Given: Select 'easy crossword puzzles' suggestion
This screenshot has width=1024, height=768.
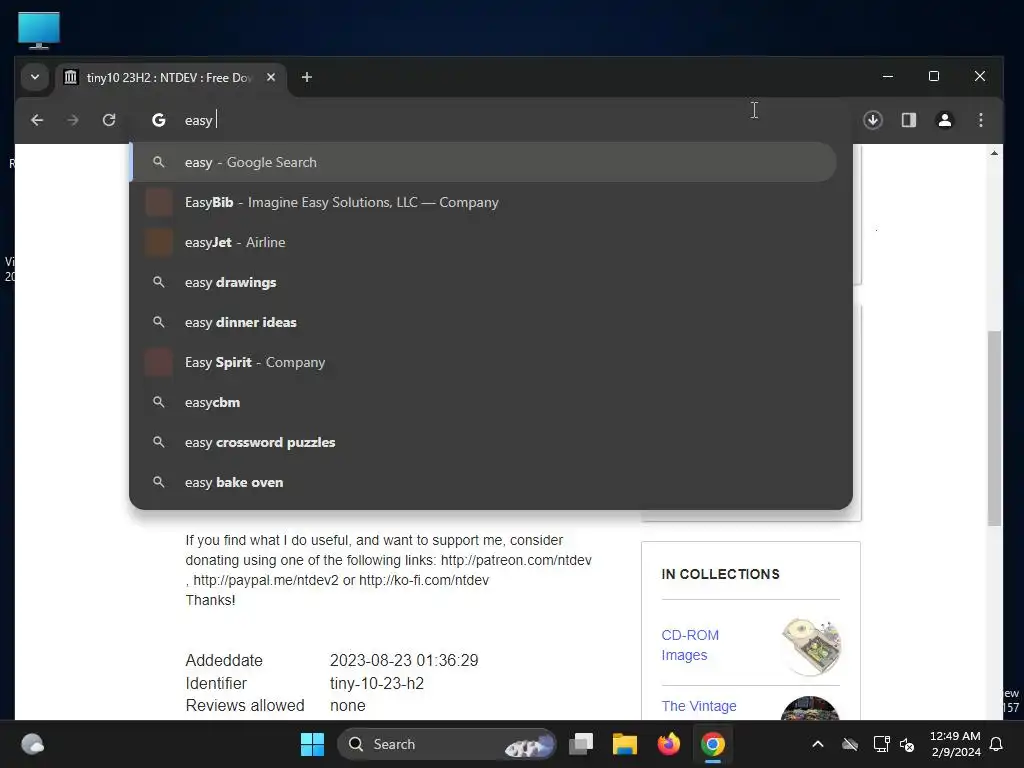Looking at the screenshot, I should 483,442.
